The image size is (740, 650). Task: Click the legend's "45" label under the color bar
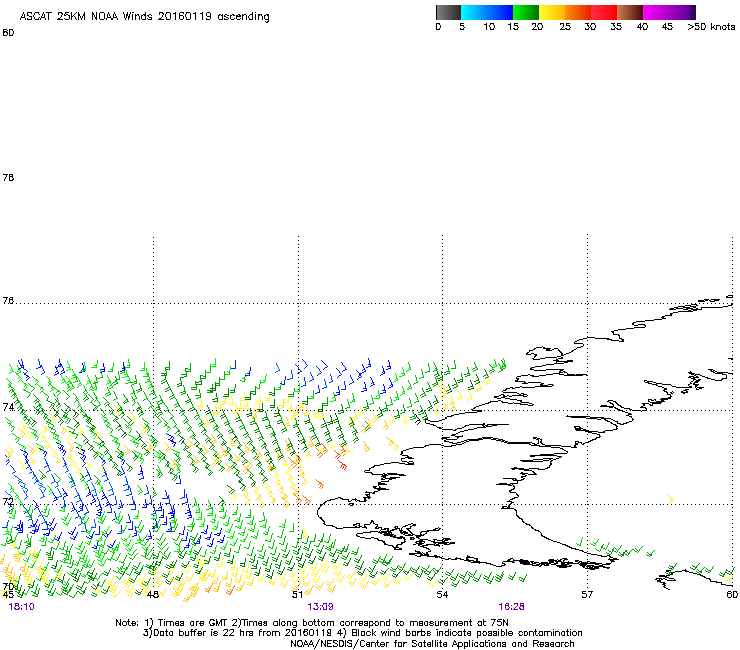tap(667, 27)
